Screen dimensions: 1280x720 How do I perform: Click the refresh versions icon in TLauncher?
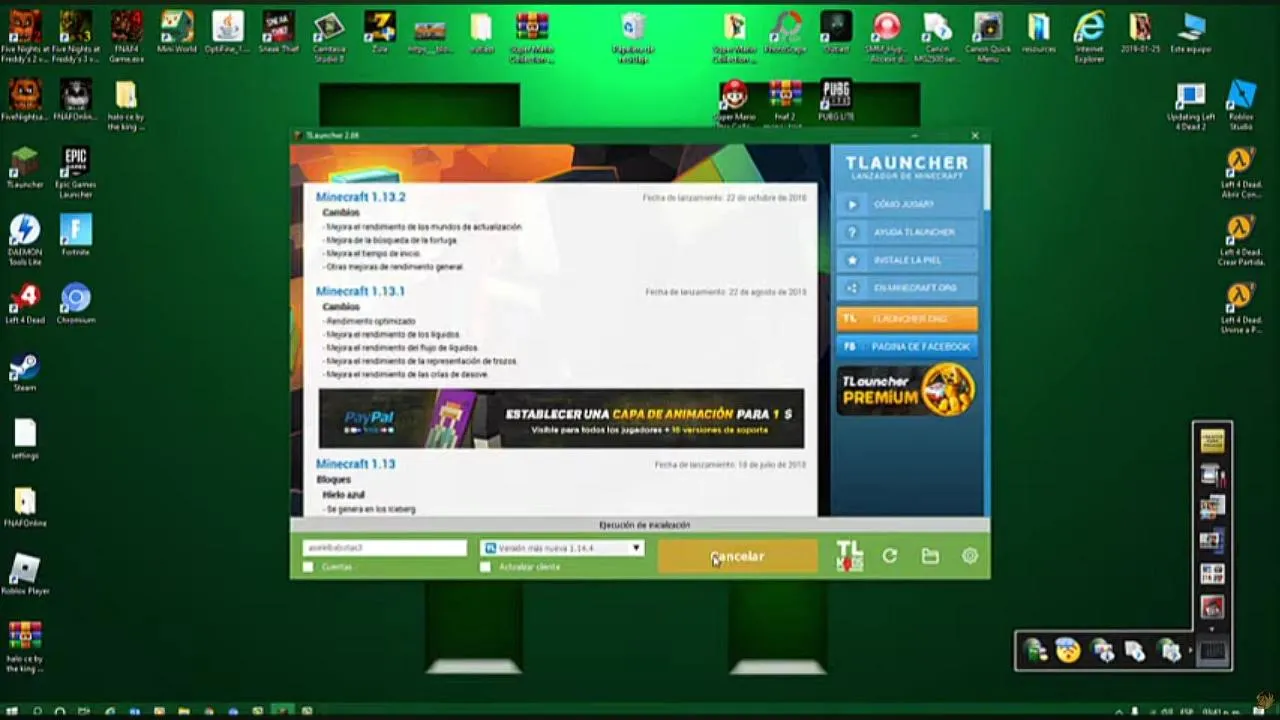(889, 556)
